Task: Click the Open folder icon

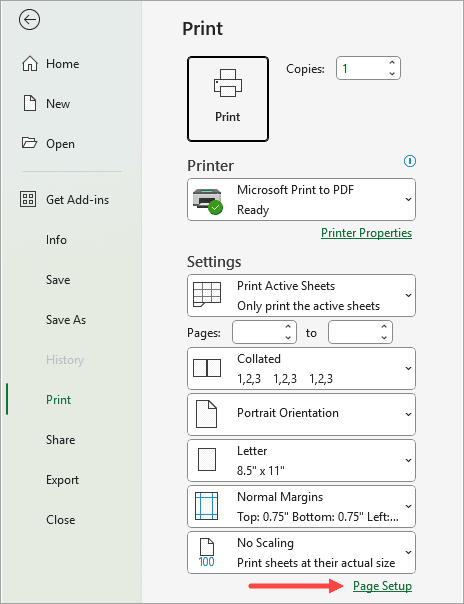Action: click(x=29, y=143)
